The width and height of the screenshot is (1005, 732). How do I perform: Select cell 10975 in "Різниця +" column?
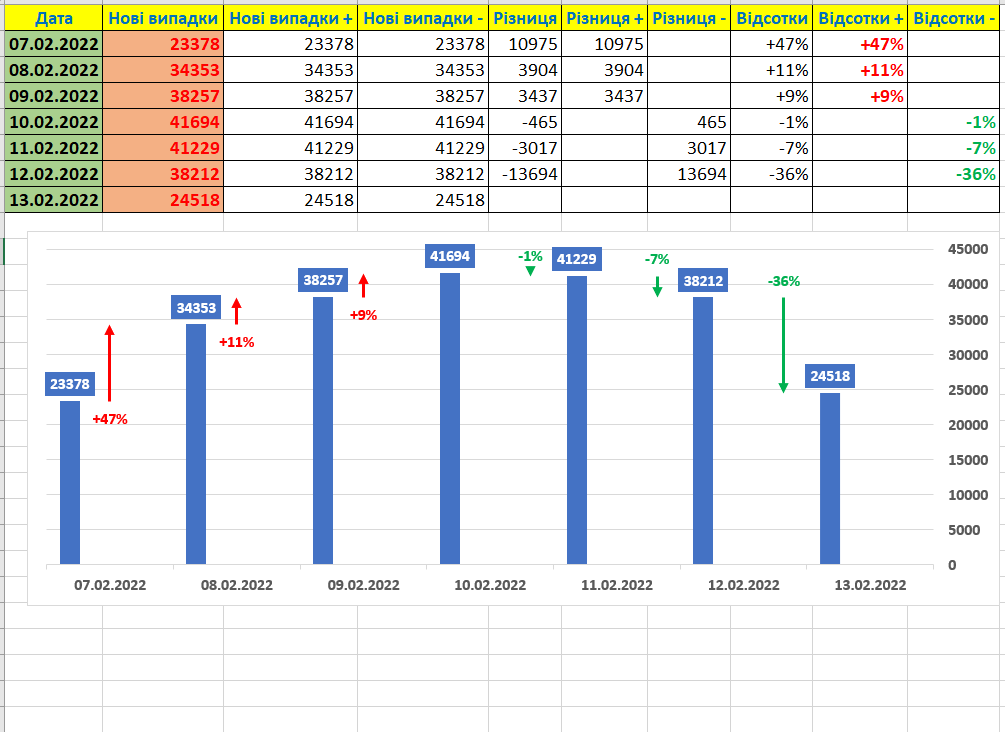(x=604, y=44)
